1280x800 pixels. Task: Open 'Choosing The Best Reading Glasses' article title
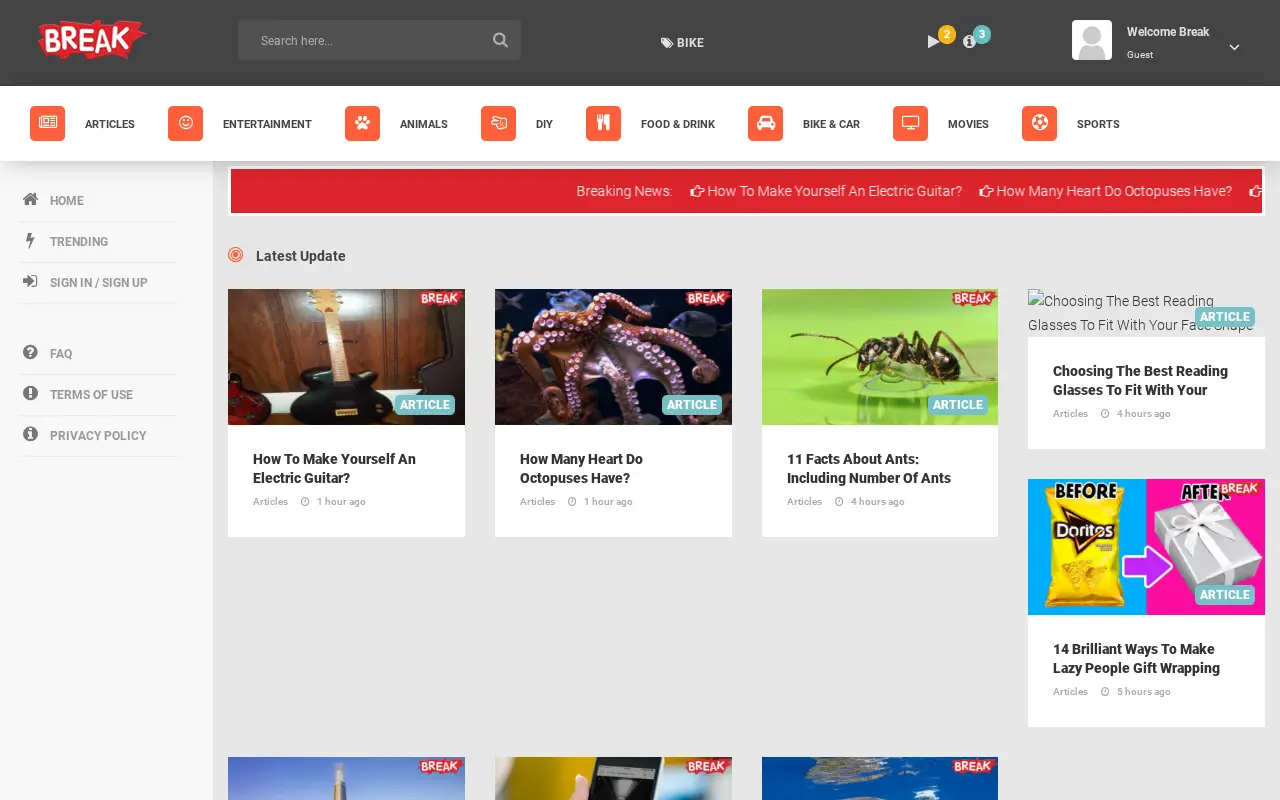pyautogui.click(x=1140, y=380)
